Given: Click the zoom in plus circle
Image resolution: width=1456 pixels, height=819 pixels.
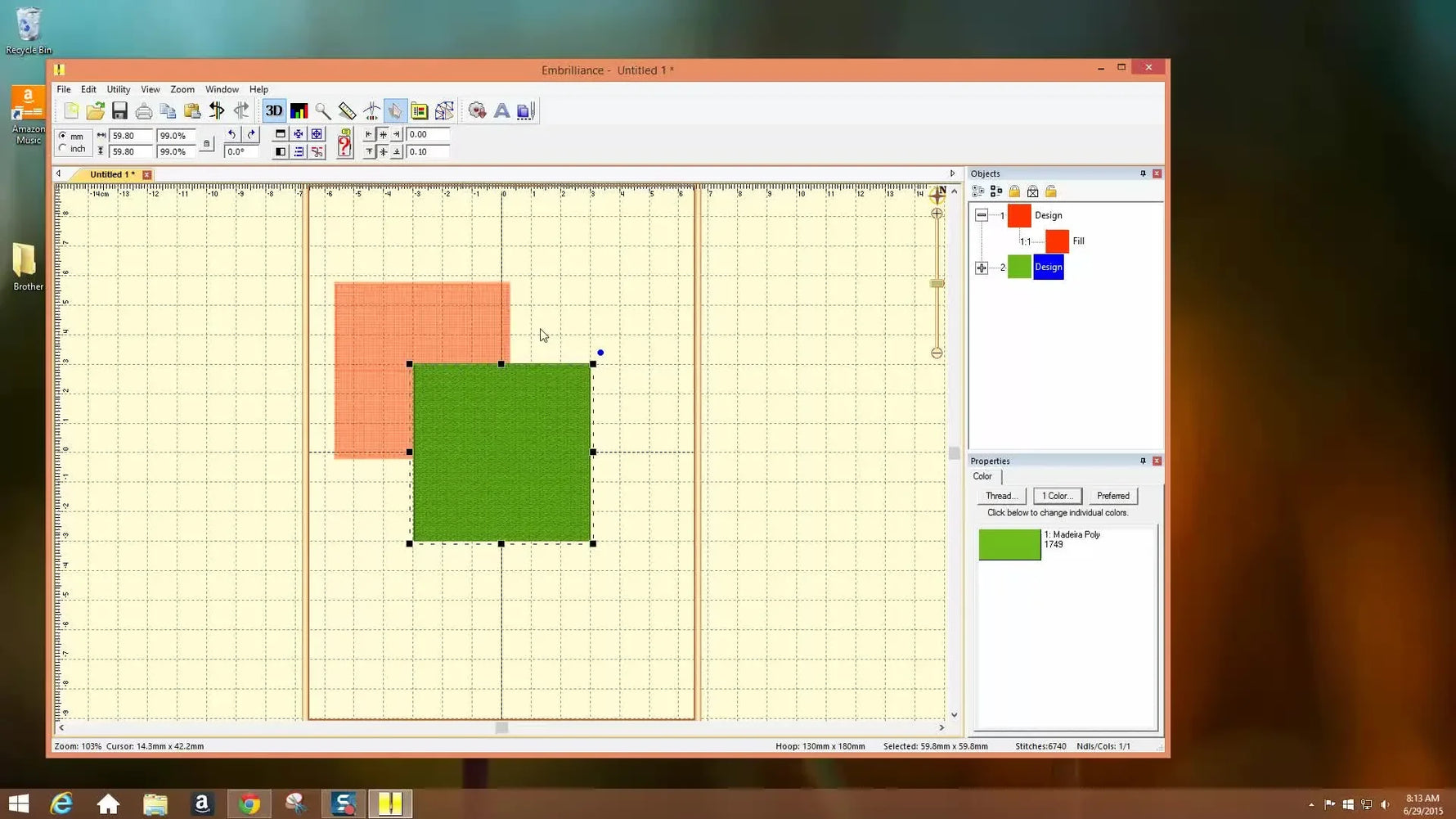Looking at the screenshot, I should [x=937, y=214].
